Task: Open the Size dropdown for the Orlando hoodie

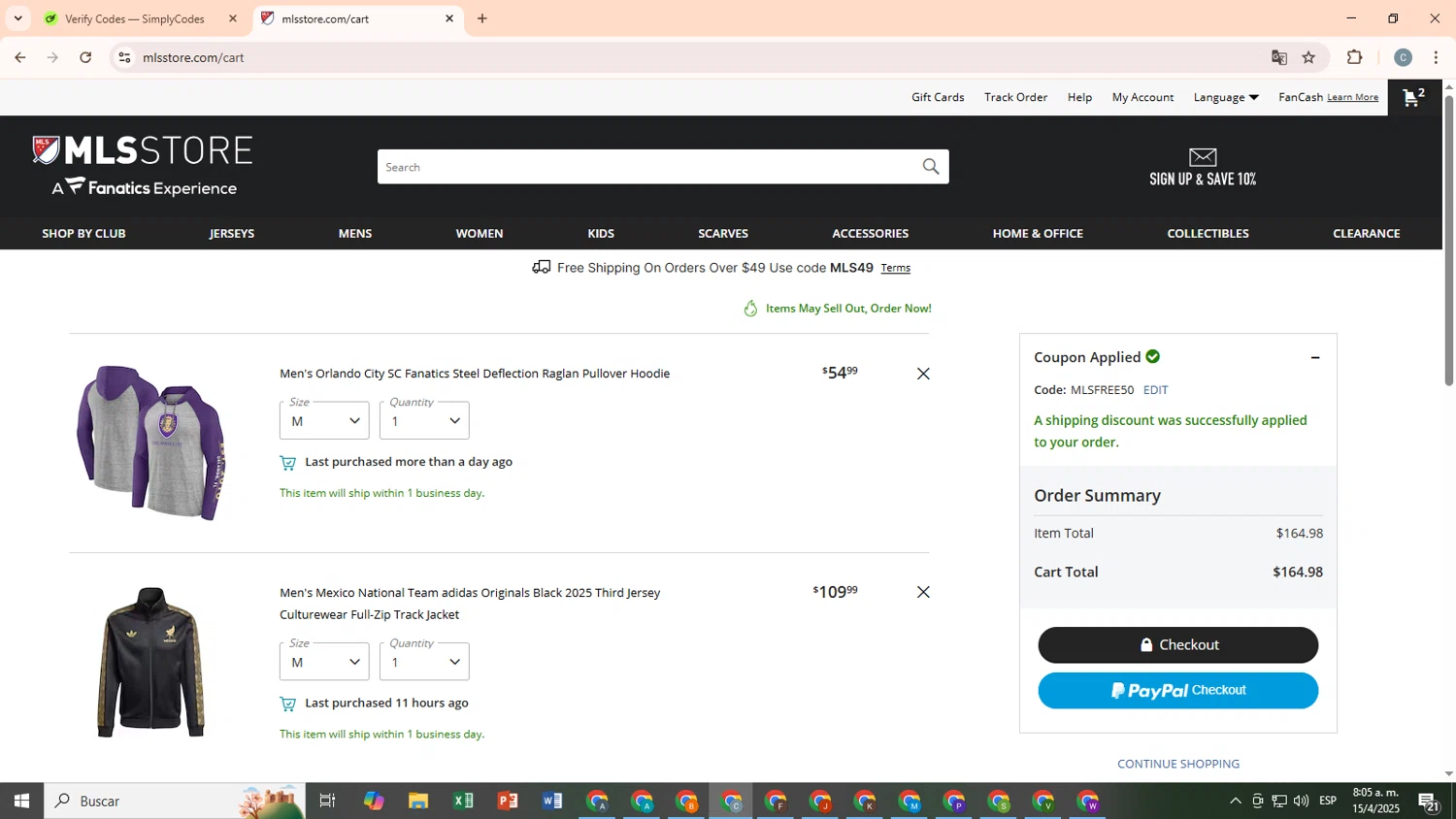Action: pyautogui.click(x=324, y=420)
